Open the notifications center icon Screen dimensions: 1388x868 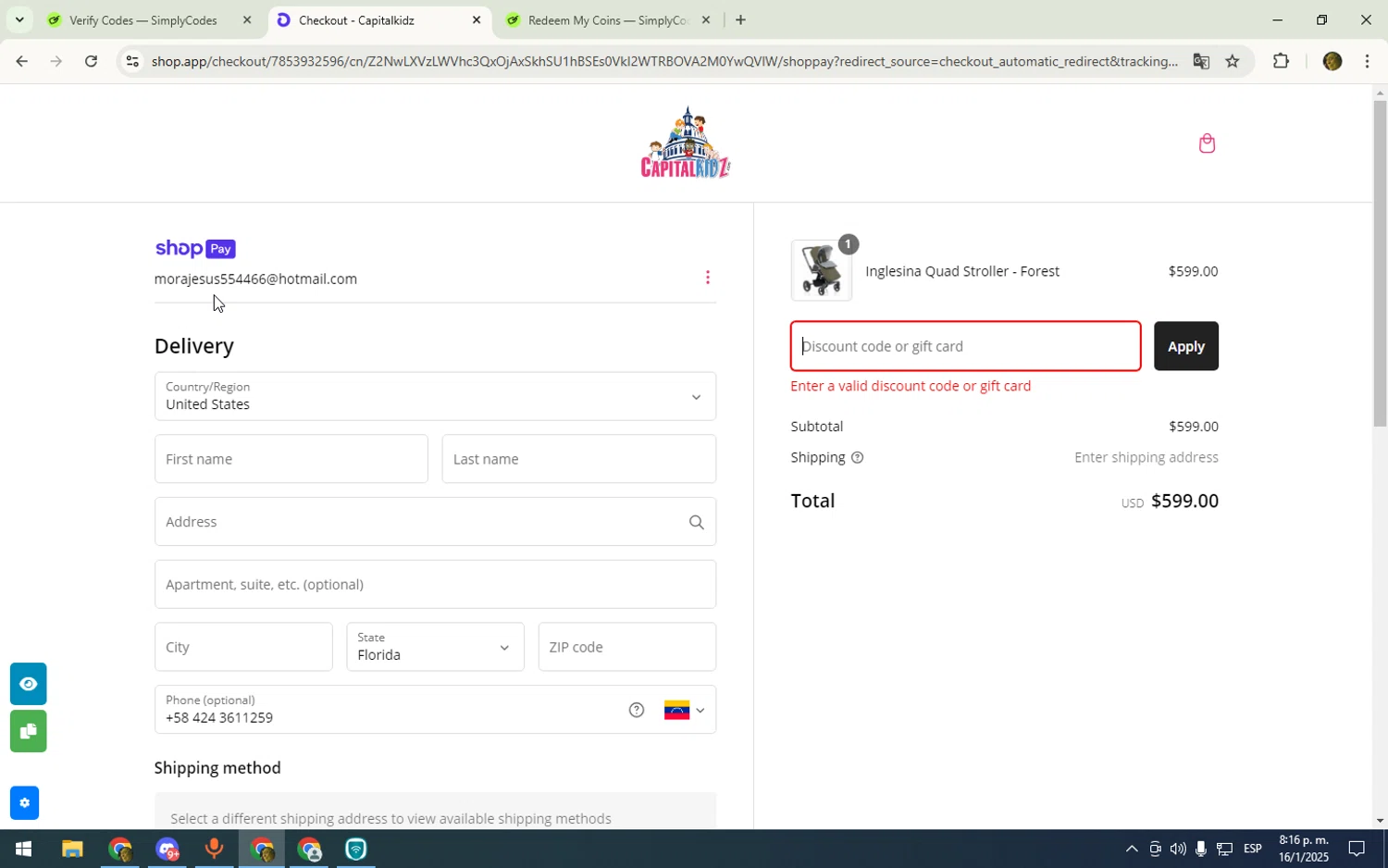[1357, 849]
